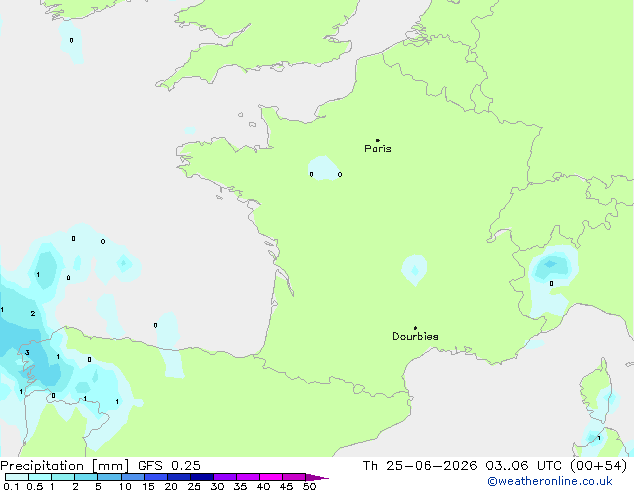
Task: Select the Dourbies location dot marker
Action: tap(415, 328)
